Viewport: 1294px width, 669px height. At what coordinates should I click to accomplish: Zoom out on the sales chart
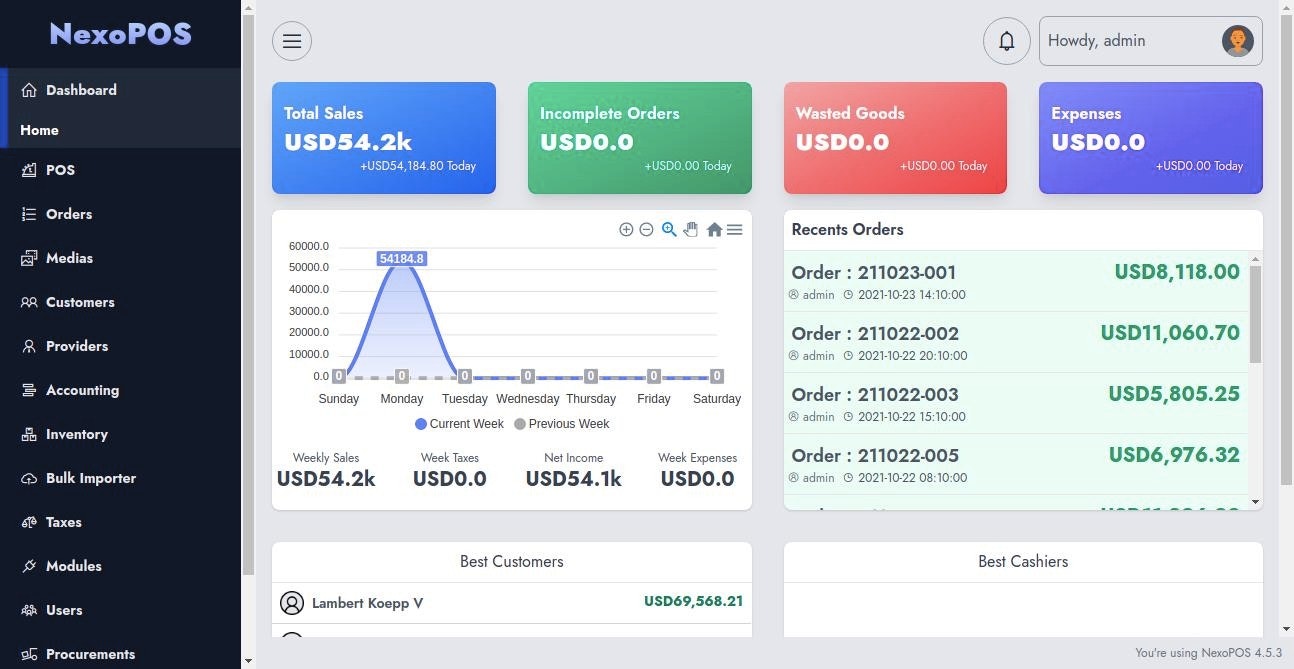coord(647,229)
